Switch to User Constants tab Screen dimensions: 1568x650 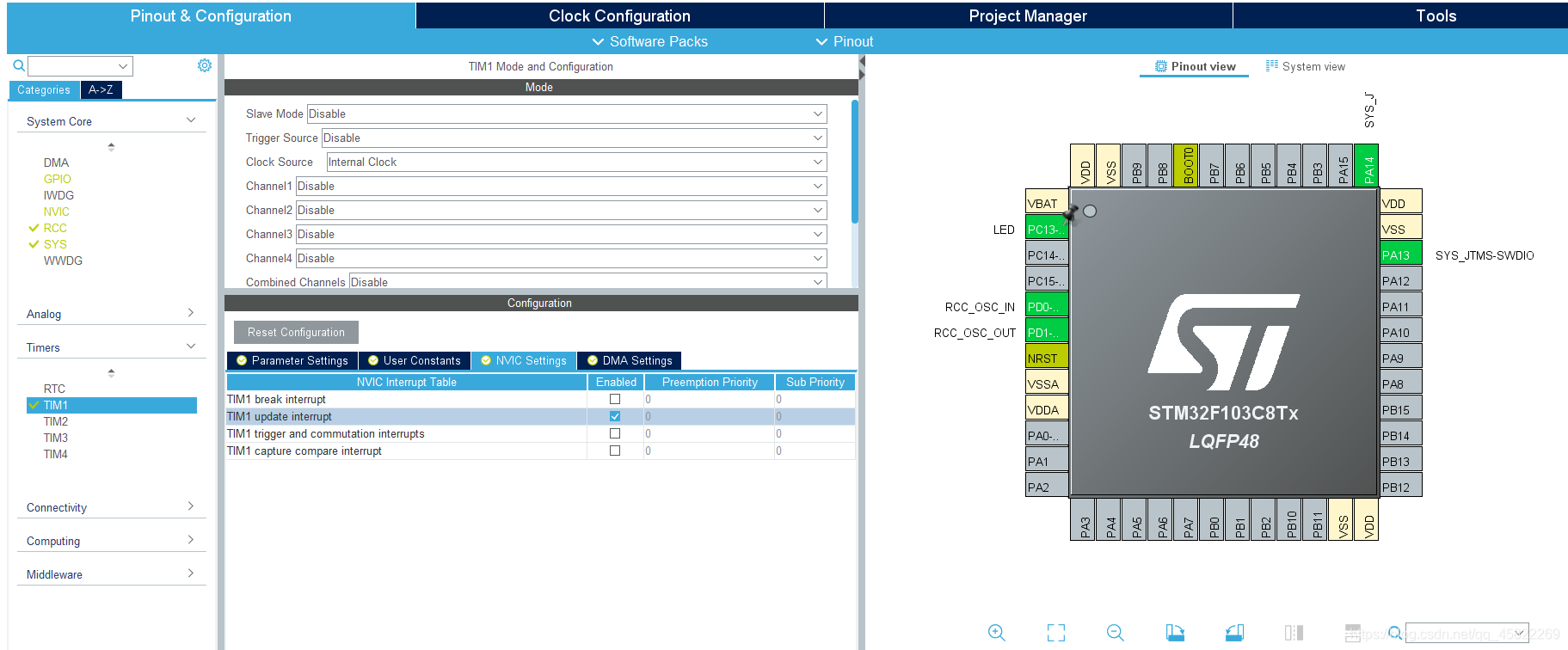pos(415,360)
